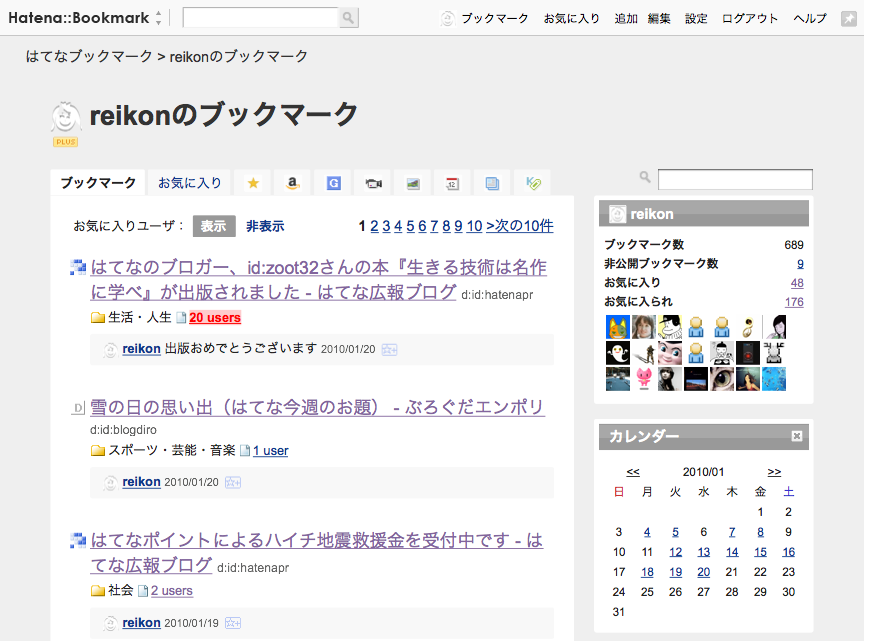
Task: Click the header search input field
Action: (x=260, y=18)
